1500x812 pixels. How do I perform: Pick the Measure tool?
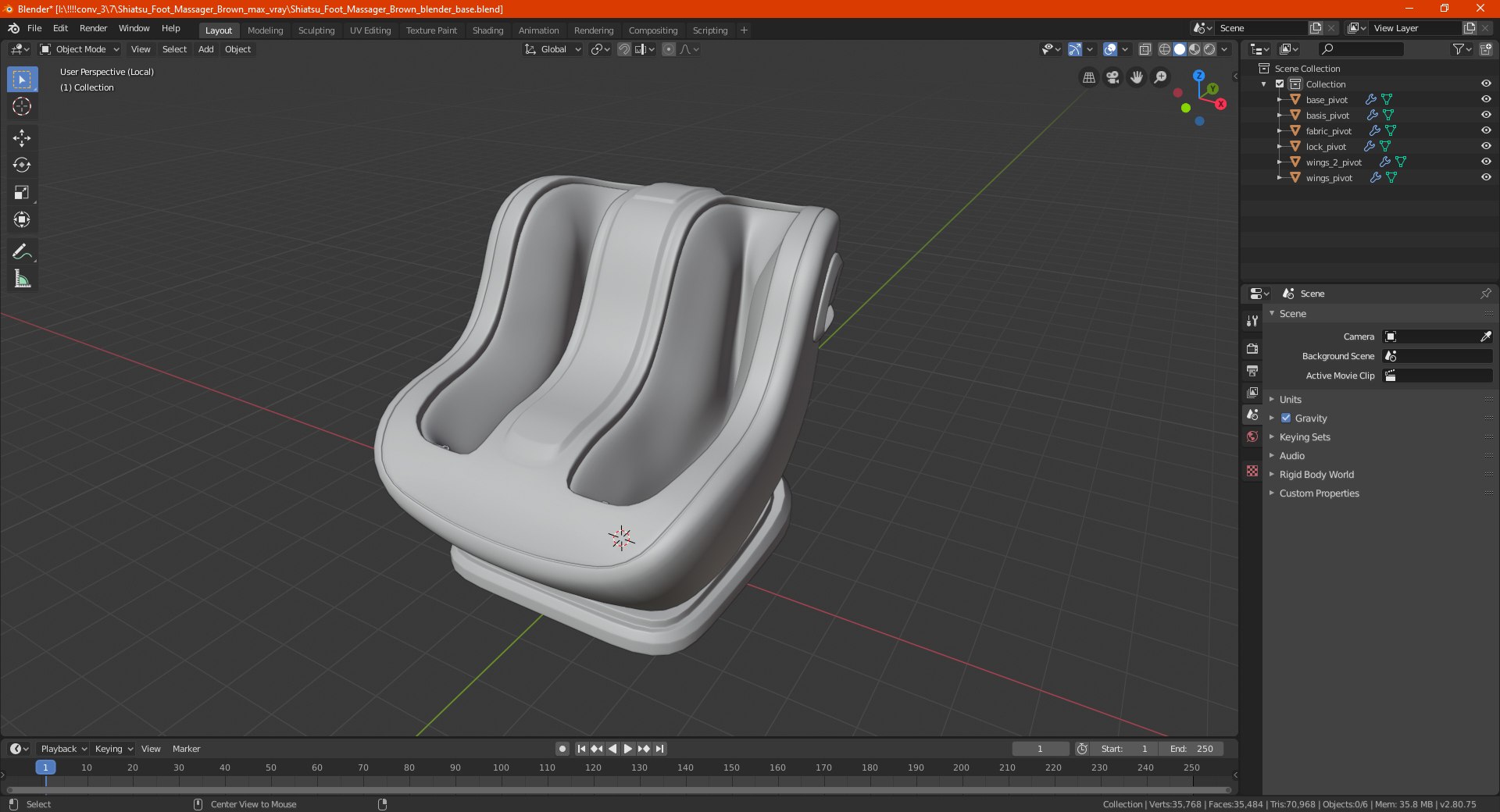[22, 279]
